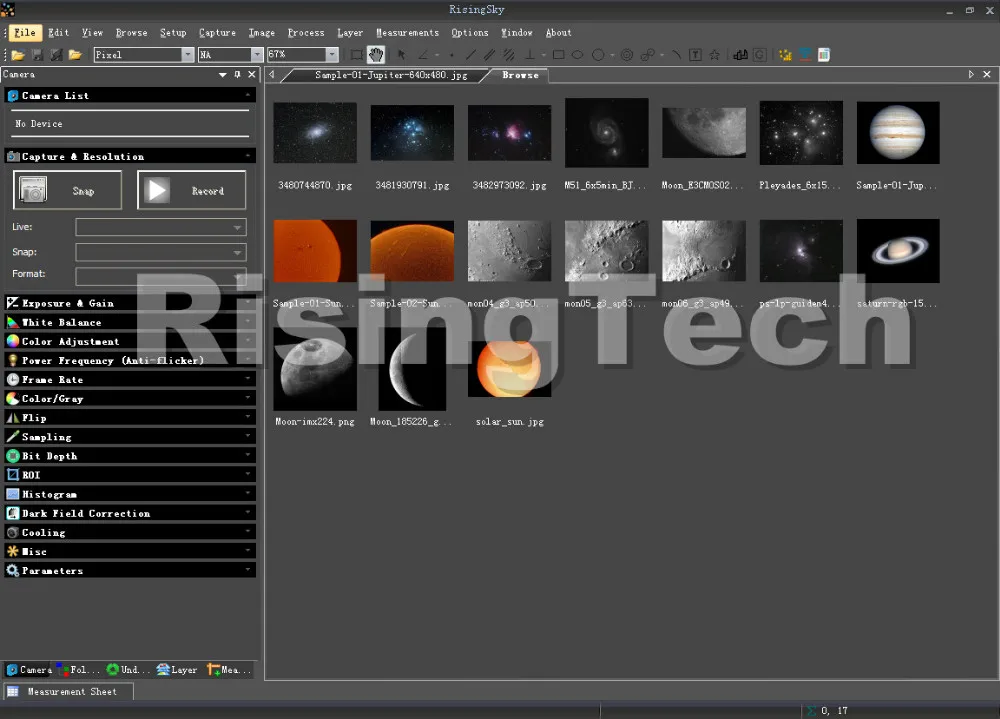Switch to Sample-01-Jupiter-640x480.jpg tab
The image size is (1000, 719).
click(x=390, y=75)
